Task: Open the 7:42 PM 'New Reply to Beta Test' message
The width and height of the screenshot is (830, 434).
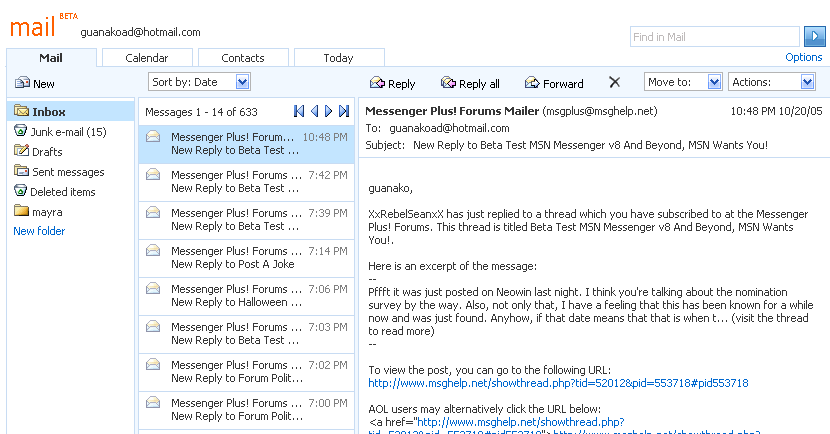Action: coord(246,182)
